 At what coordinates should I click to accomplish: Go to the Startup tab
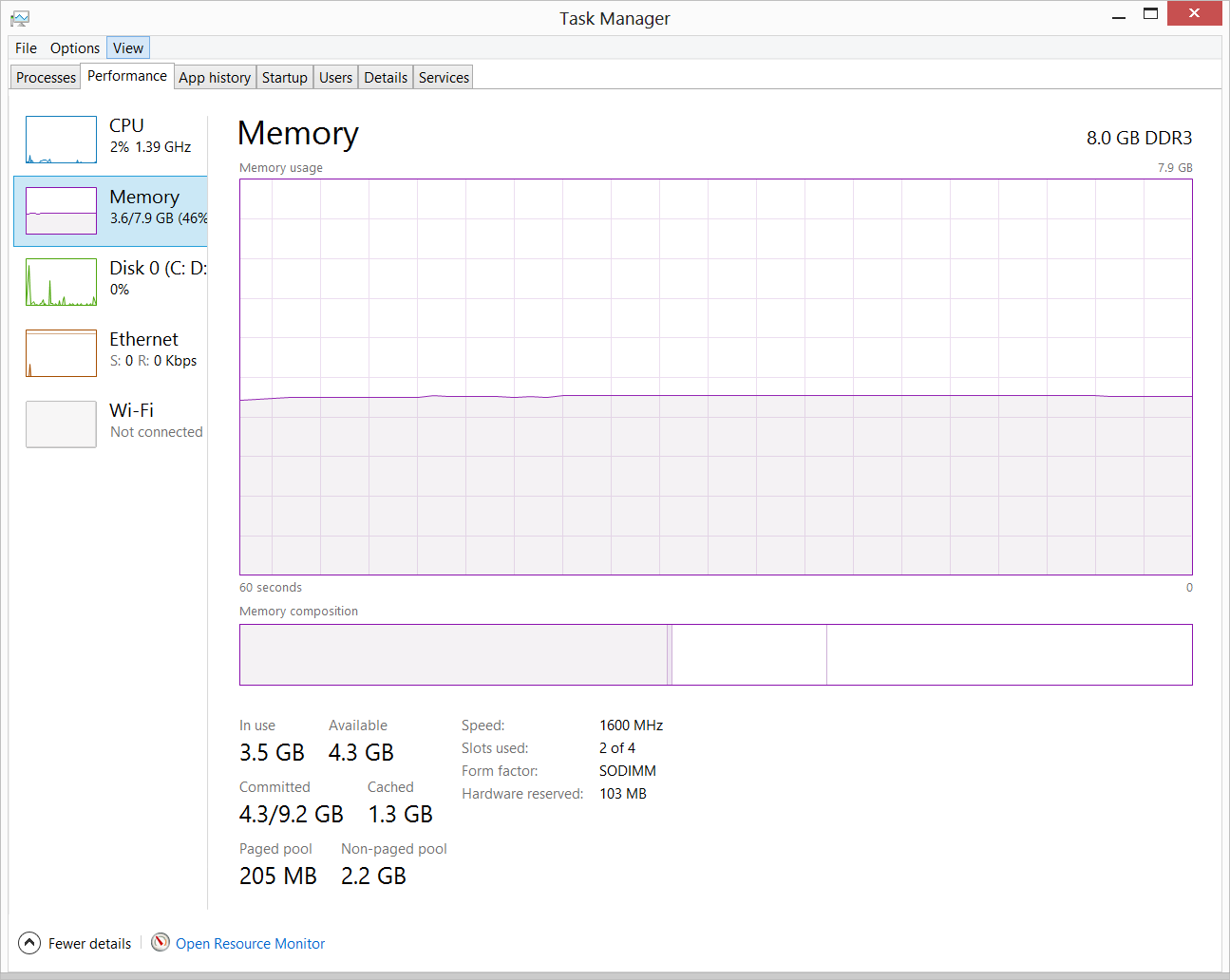point(284,78)
